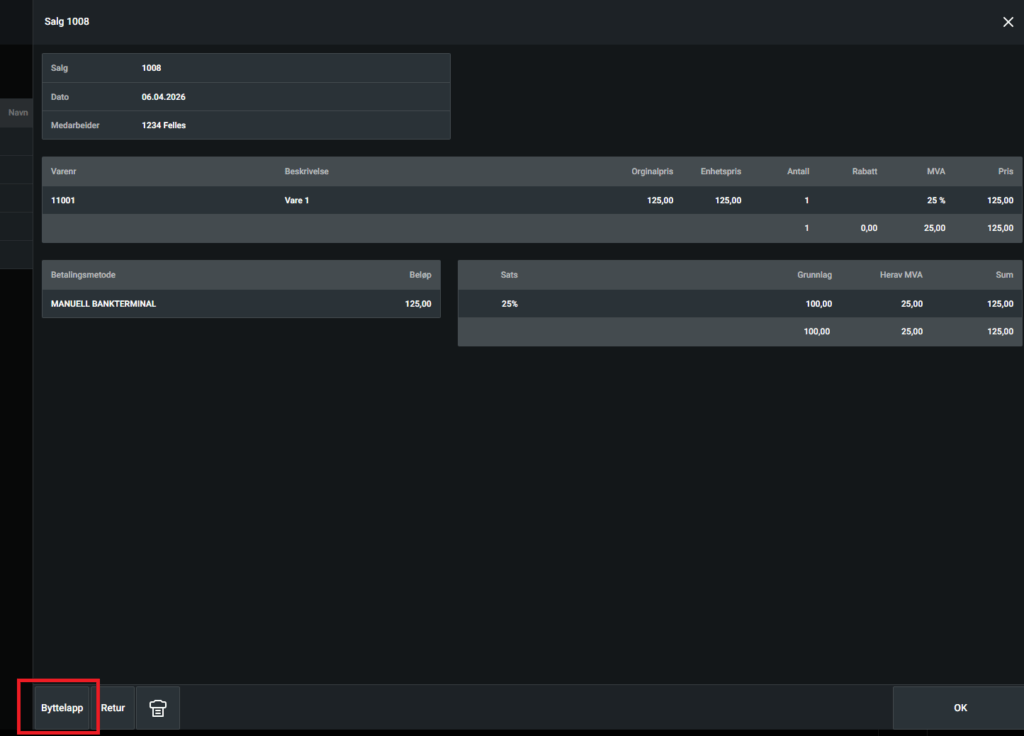
Task: Close the Salg 1008 dialog
Action: [x=1008, y=22]
